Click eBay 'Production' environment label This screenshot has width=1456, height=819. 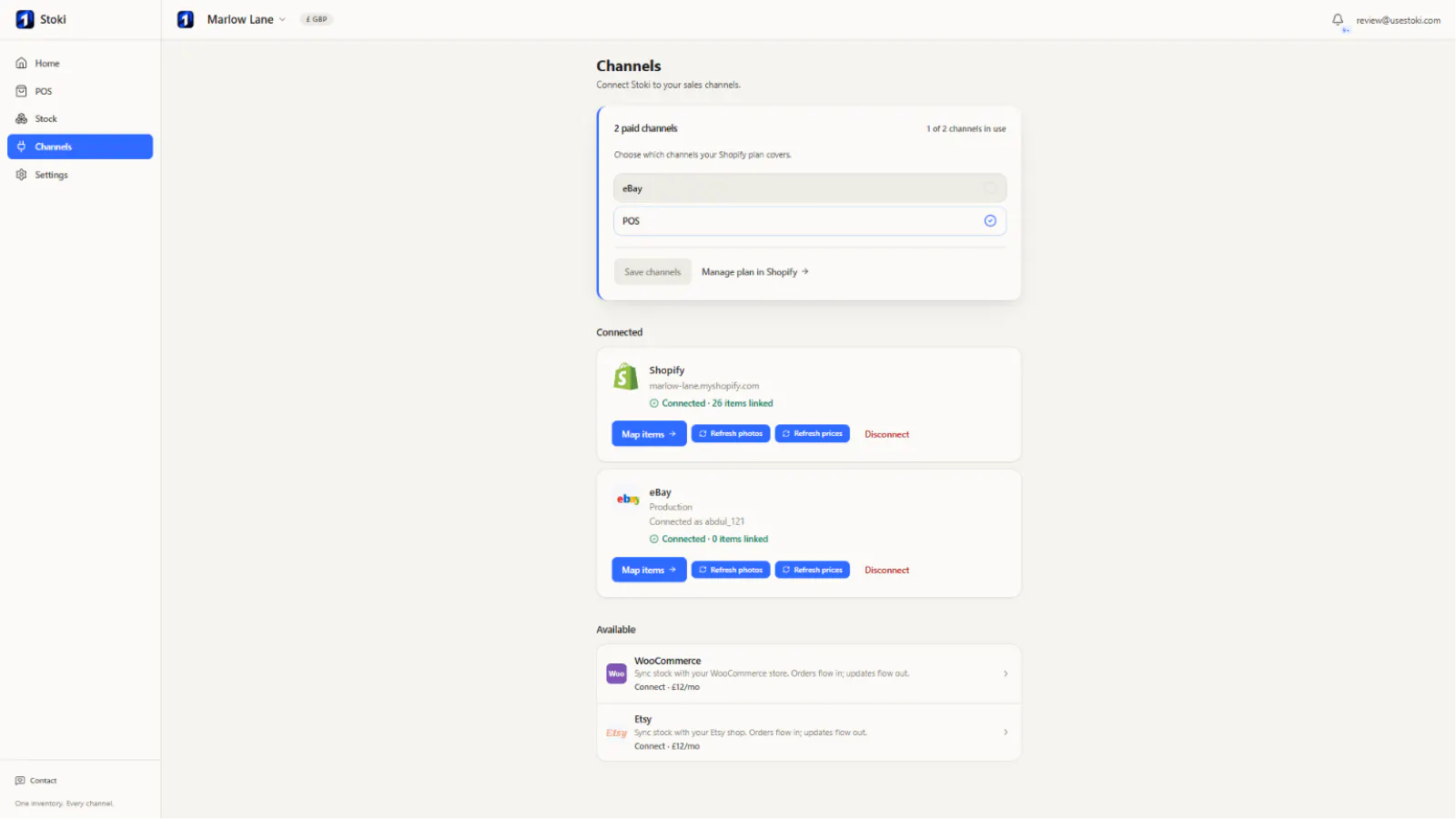click(x=671, y=507)
